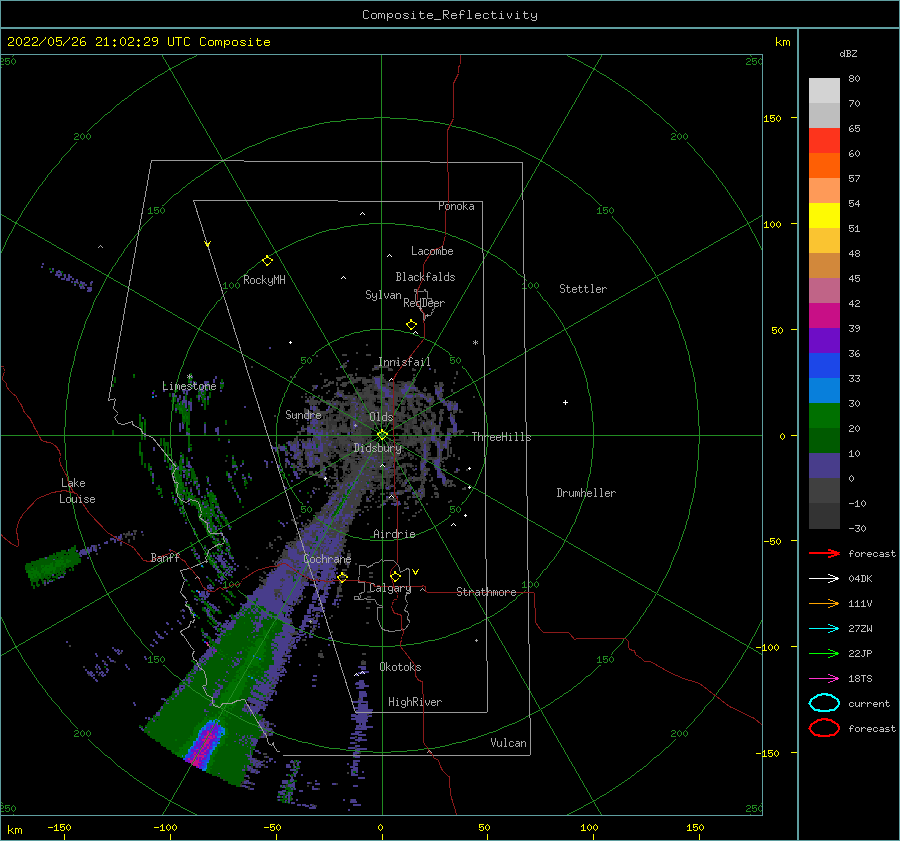Click the Lake Louise label
This screenshot has height=841, width=900.
(x=77, y=491)
